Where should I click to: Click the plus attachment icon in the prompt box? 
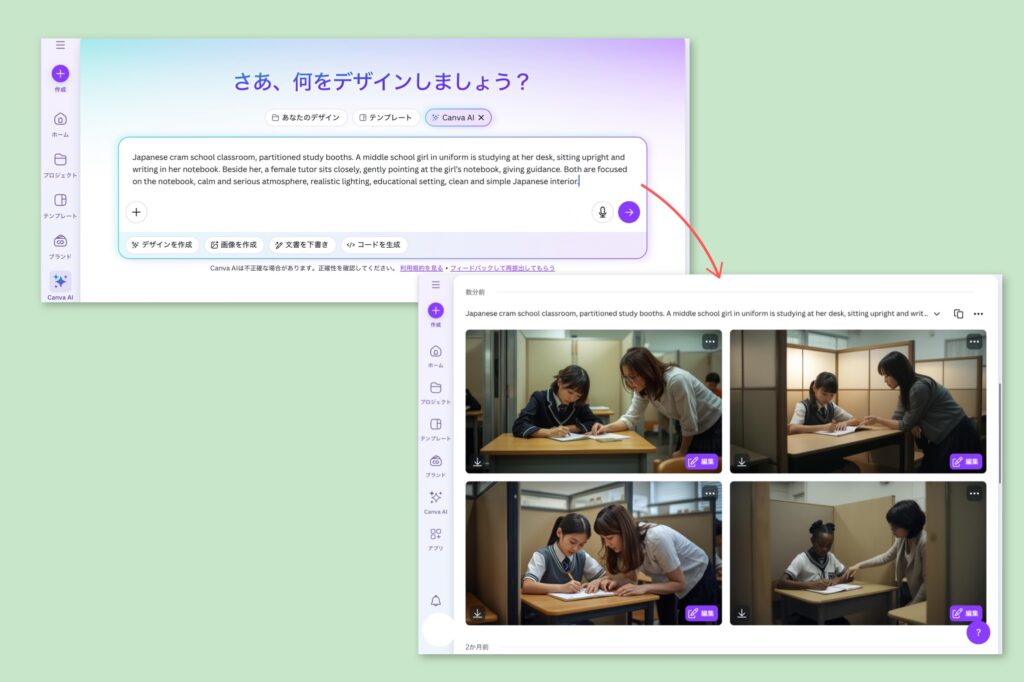[x=136, y=212]
